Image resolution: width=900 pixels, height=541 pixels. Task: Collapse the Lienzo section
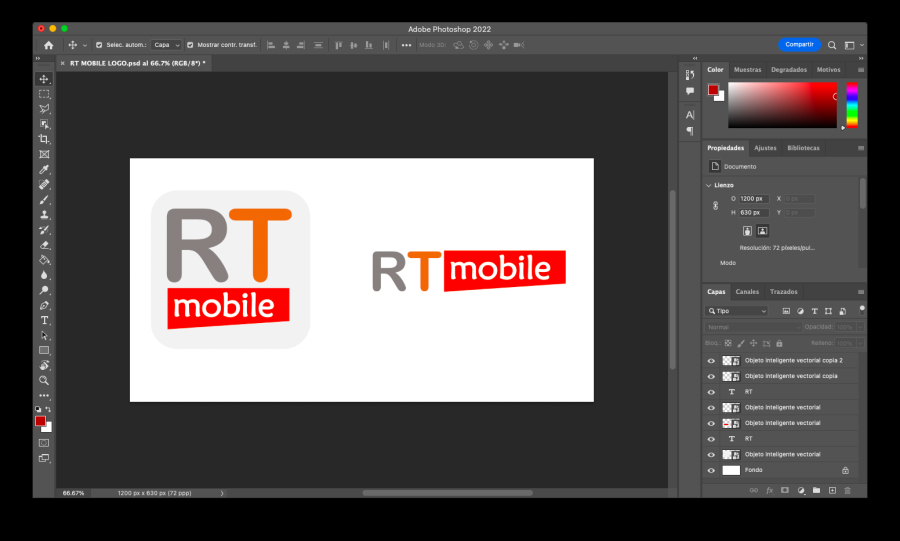pos(709,185)
